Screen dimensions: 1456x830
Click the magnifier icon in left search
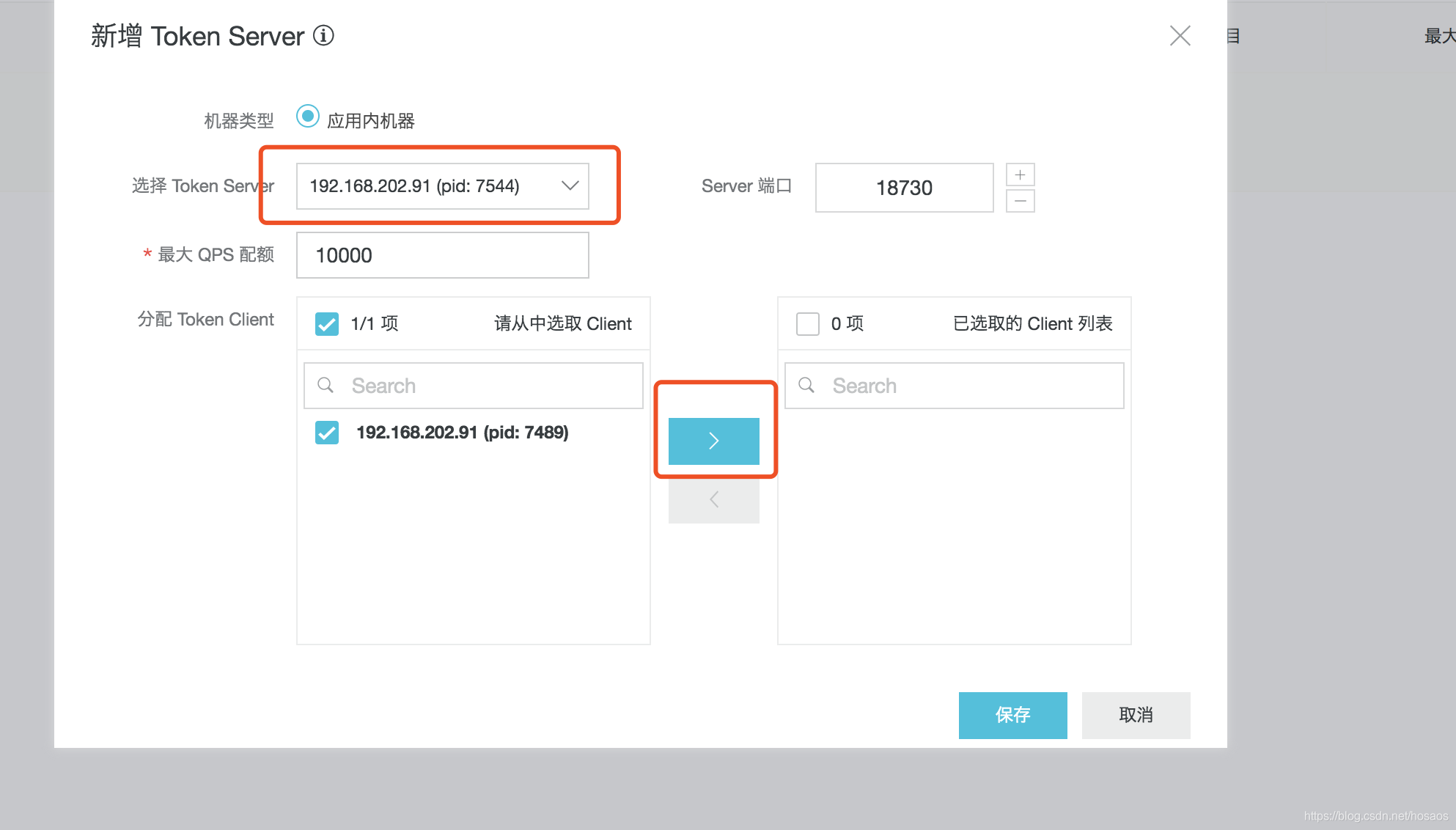pyautogui.click(x=326, y=385)
